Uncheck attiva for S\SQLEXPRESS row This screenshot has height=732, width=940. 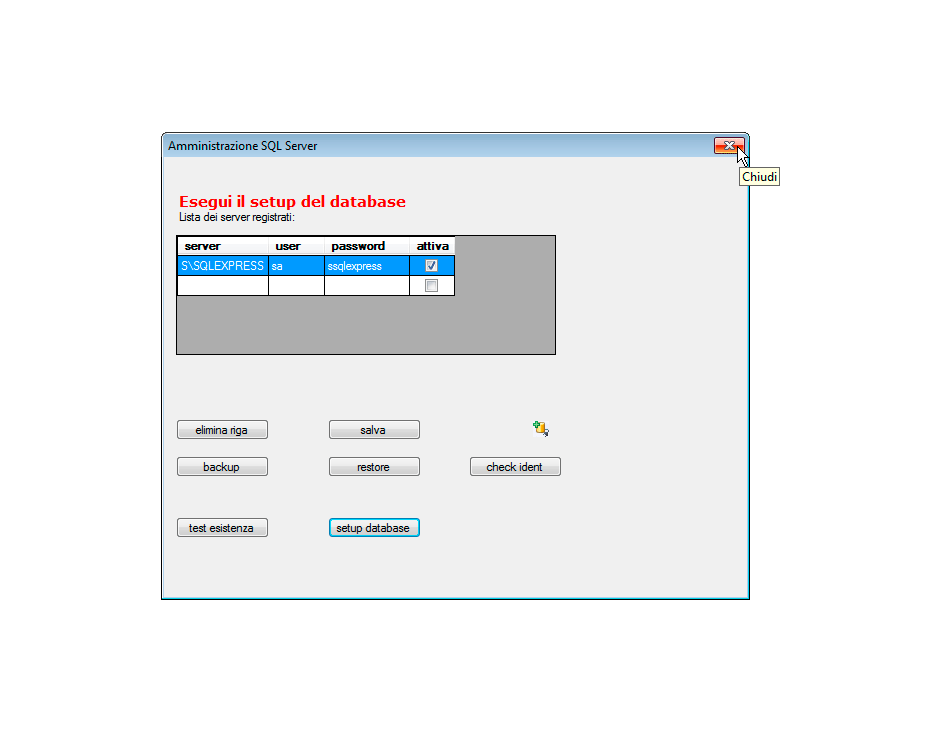pyautogui.click(x=431, y=266)
